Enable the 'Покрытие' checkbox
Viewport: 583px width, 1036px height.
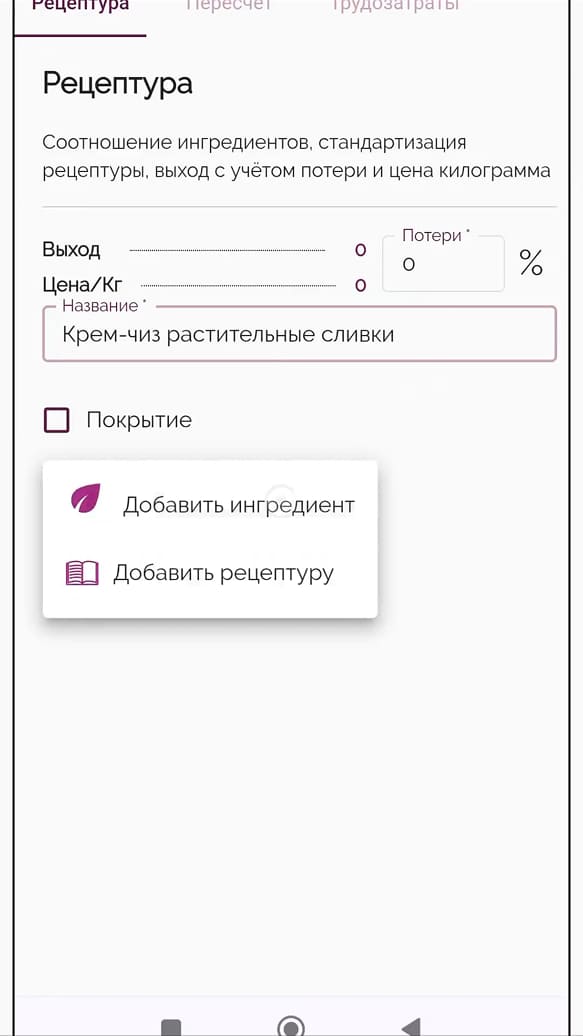click(56, 419)
